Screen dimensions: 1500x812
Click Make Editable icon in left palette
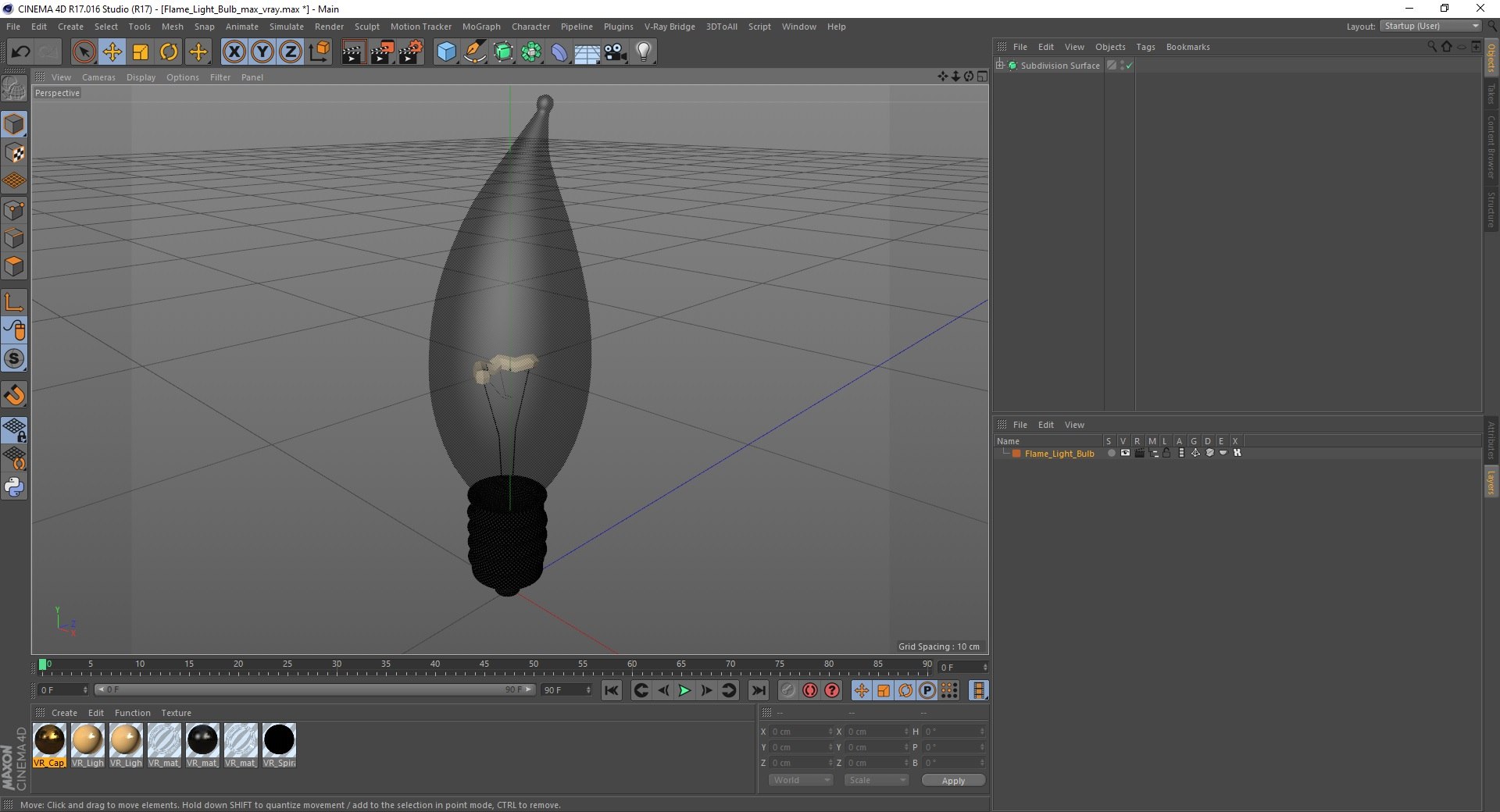(14, 89)
